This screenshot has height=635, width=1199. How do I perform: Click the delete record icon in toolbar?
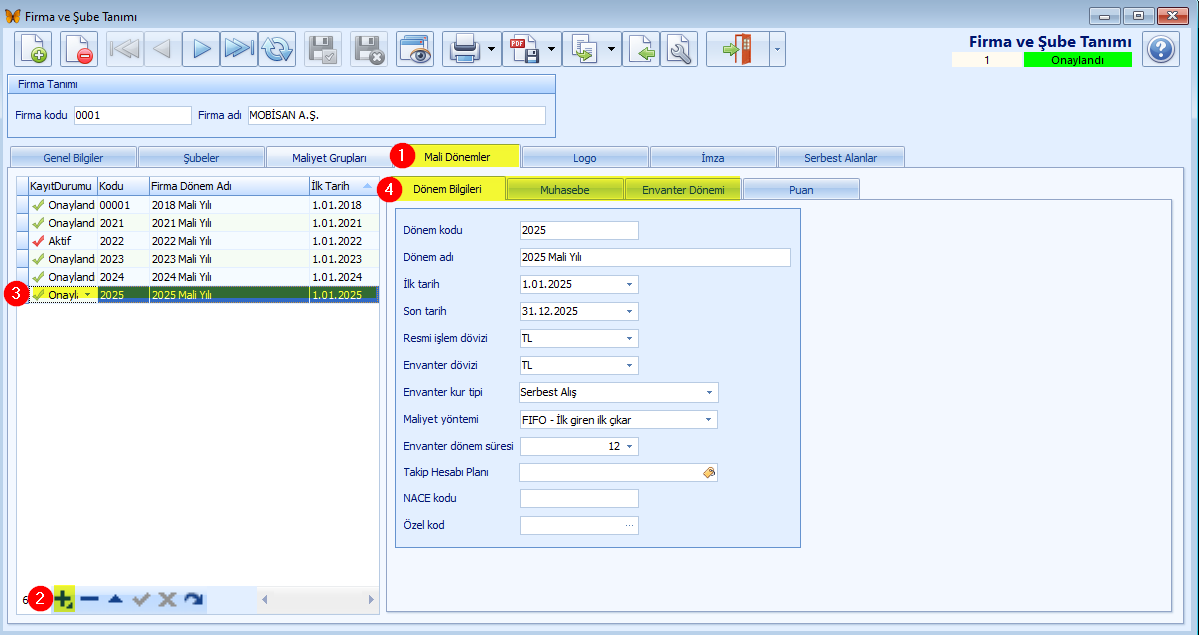(79, 50)
